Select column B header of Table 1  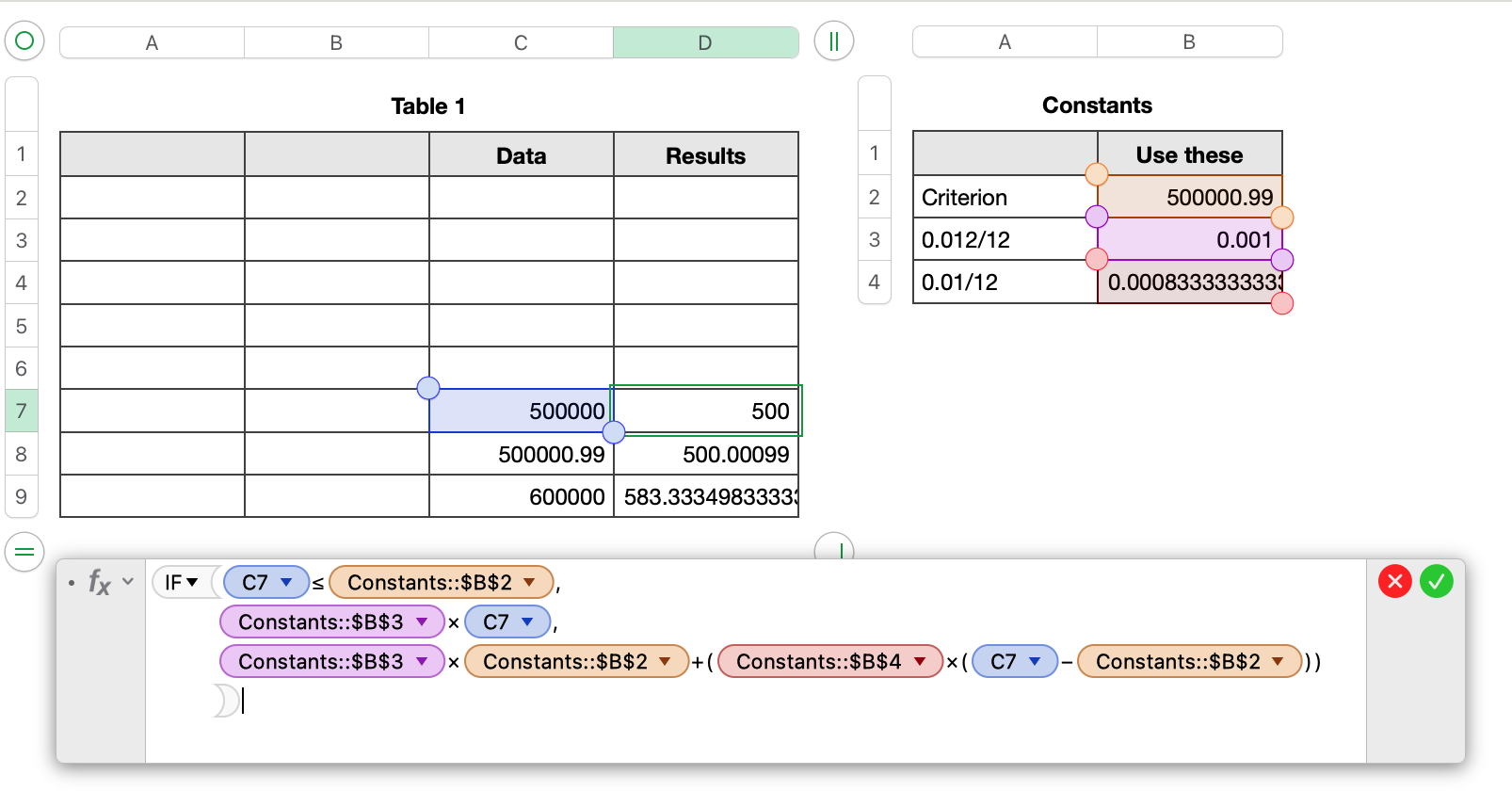[x=336, y=42]
